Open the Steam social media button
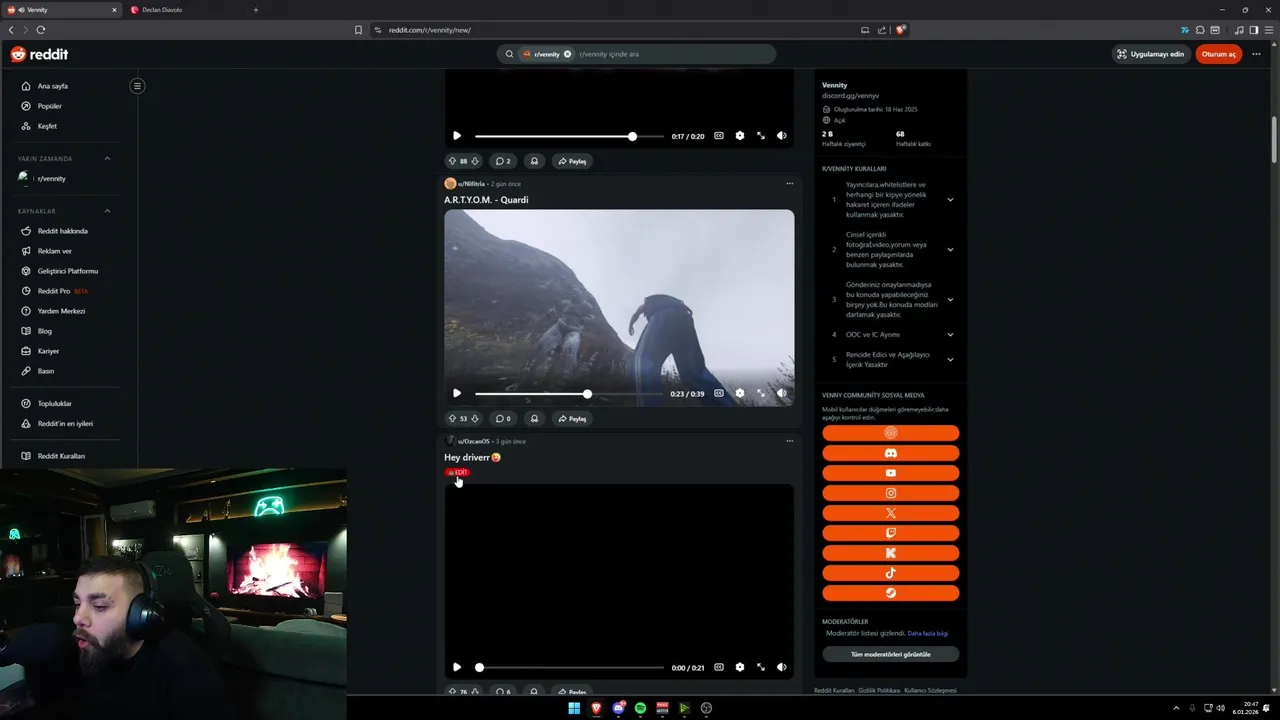This screenshot has height=720, width=1280. [x=890, y=593]
